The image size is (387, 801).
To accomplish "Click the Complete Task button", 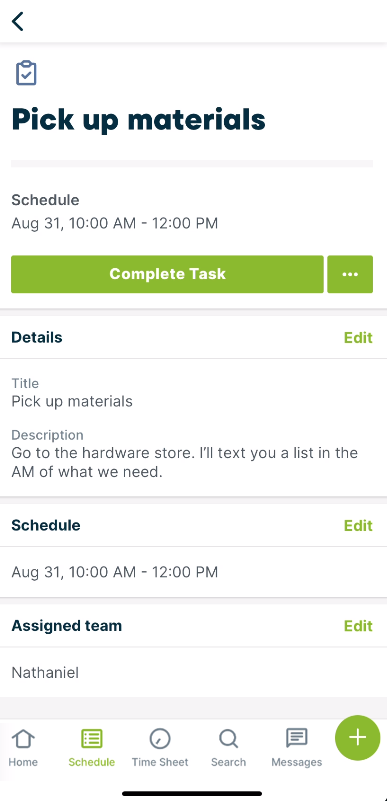I will pyautogui.click(x=167, y=274).
